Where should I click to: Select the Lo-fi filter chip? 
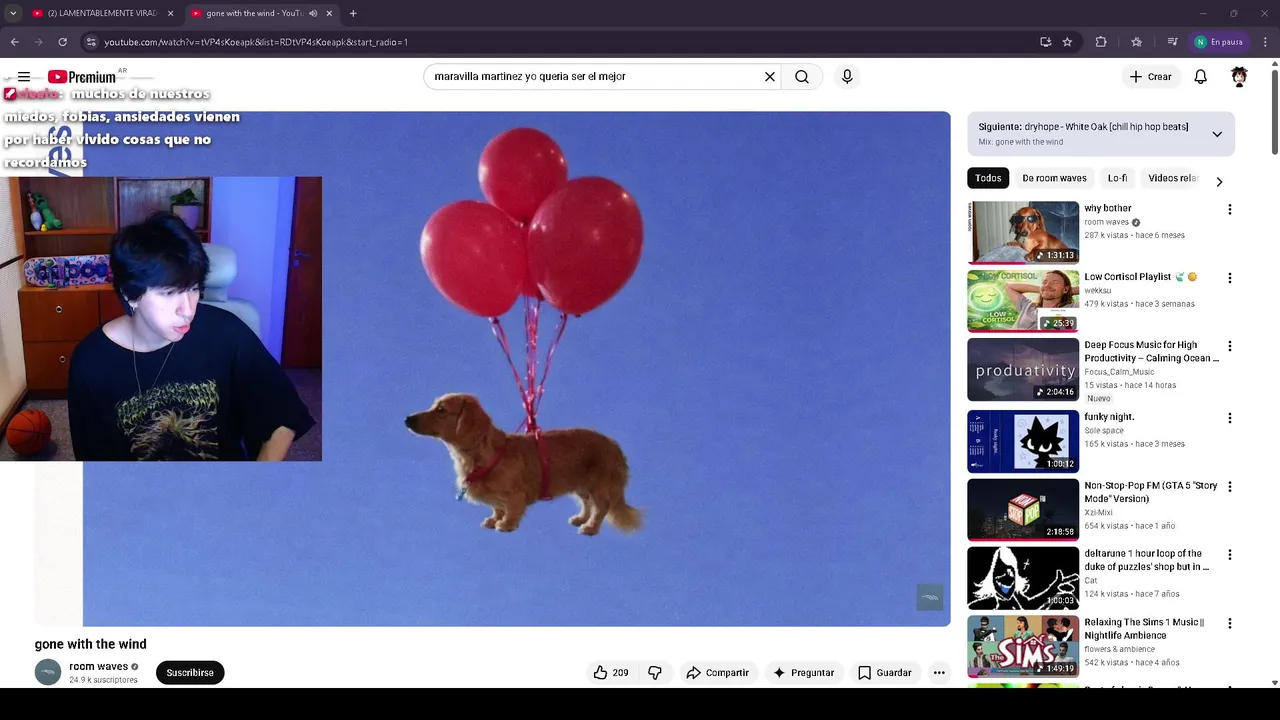1117,178
